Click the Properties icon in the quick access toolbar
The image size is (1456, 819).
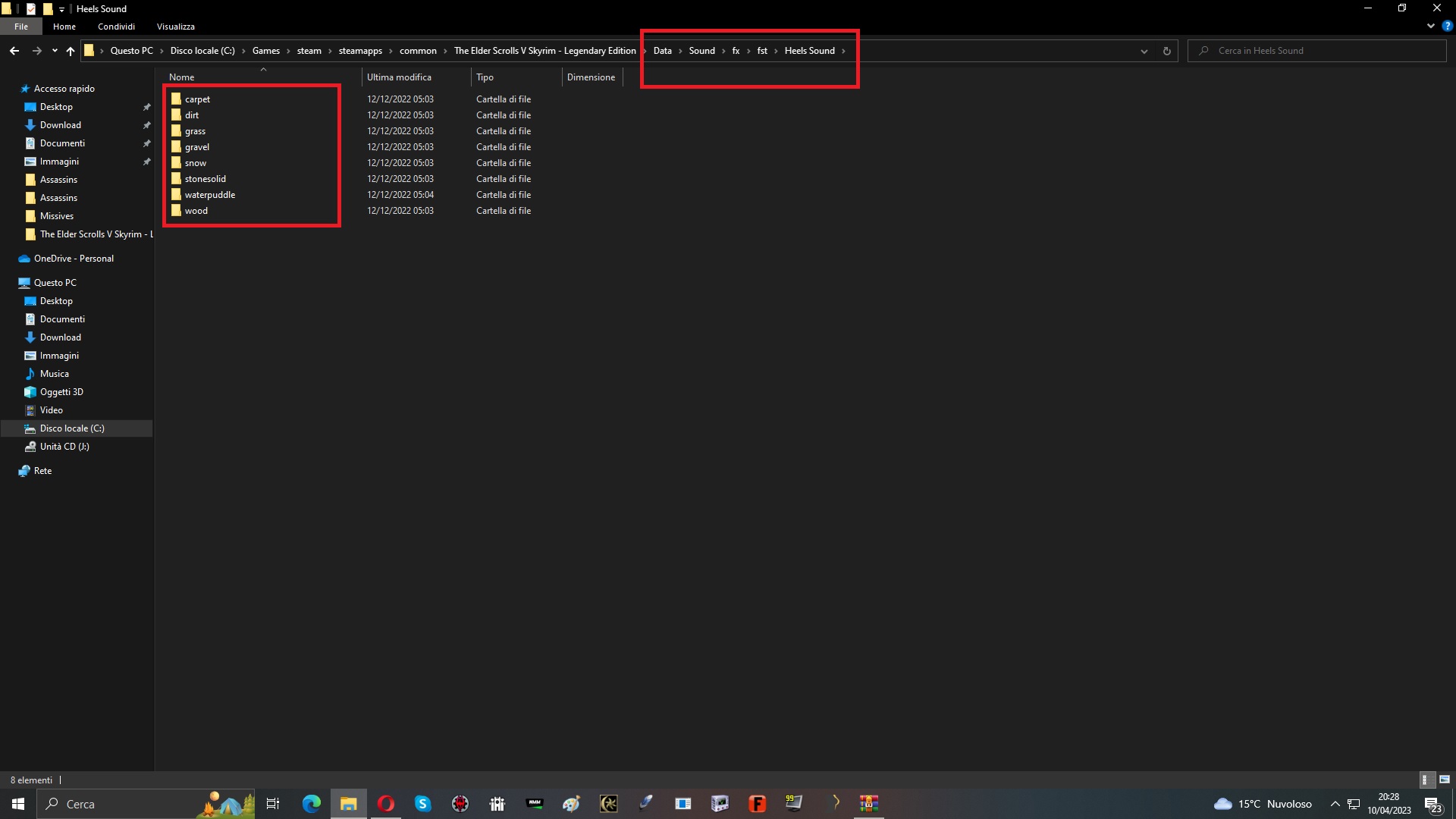point(31,9)
